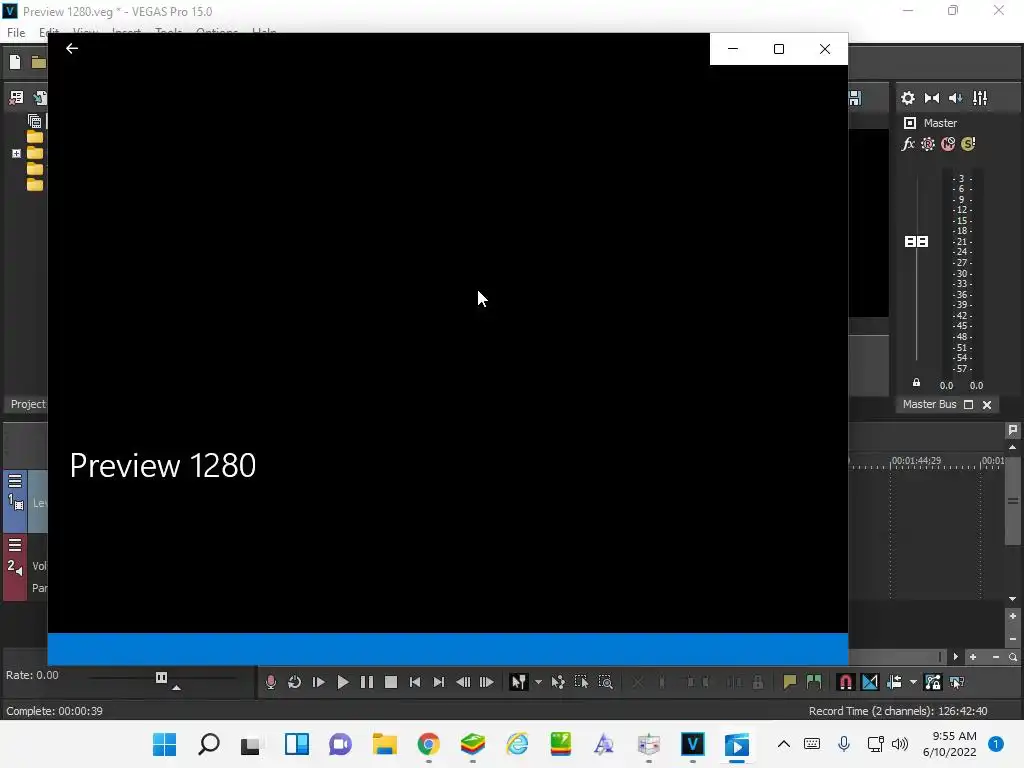This screenshot has height=768, width=1024.
Task: Open track 1 hamburger menu
Action: (x=15, y=481)
